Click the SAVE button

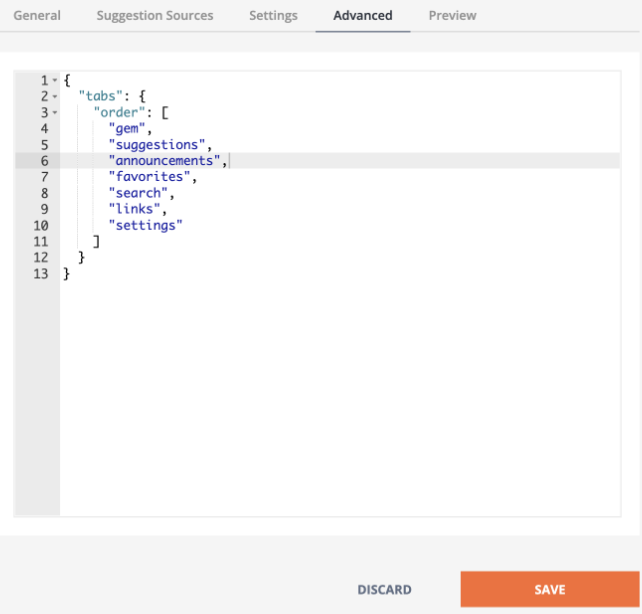pos(549,589)
